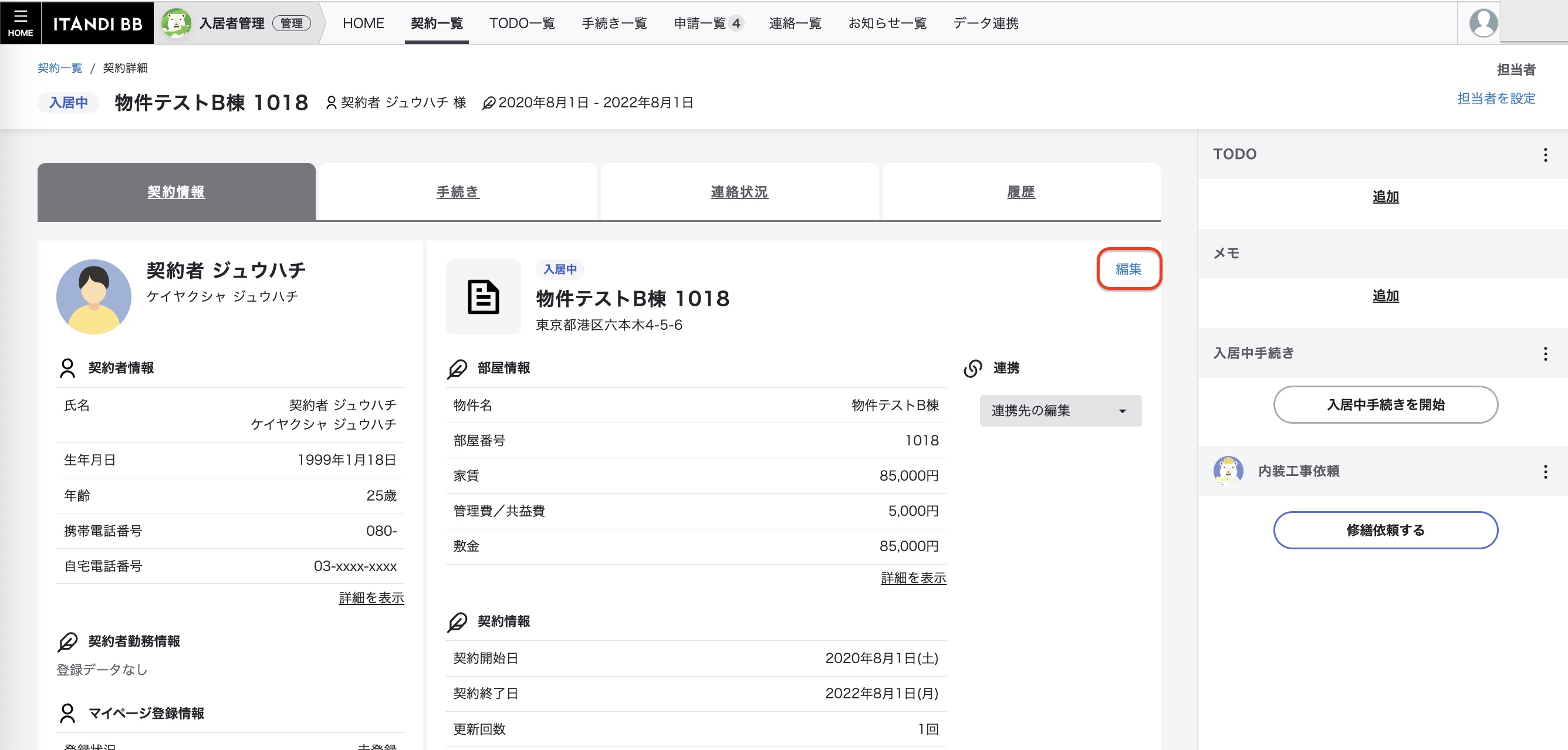Click the person icon beside header contractor name
1568x750 pixels.
click(331, 102)
